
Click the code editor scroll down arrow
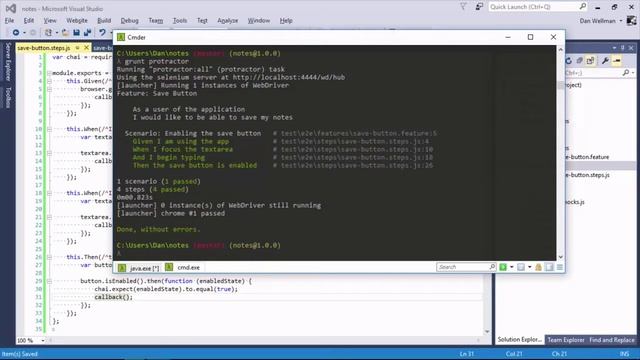pyautogui.click(x=487, y=331)
